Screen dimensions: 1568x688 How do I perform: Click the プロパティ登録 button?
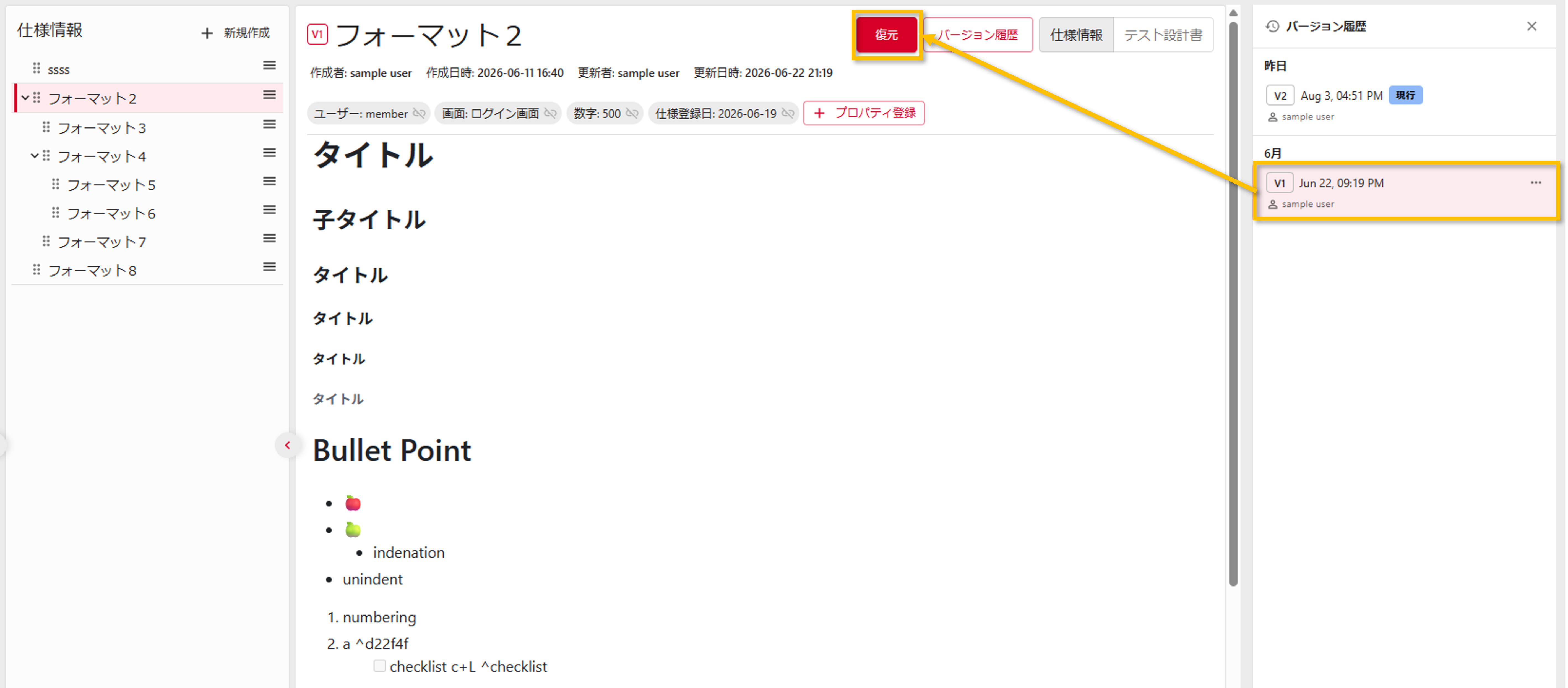tap(864, 113)
